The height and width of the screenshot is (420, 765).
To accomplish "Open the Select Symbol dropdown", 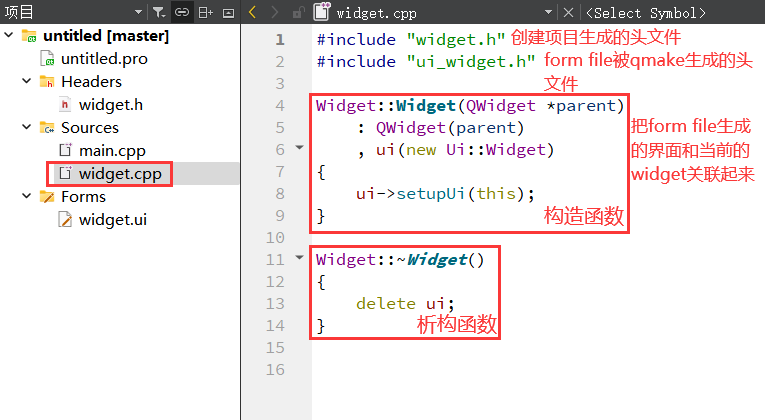I will click(645, 13).
